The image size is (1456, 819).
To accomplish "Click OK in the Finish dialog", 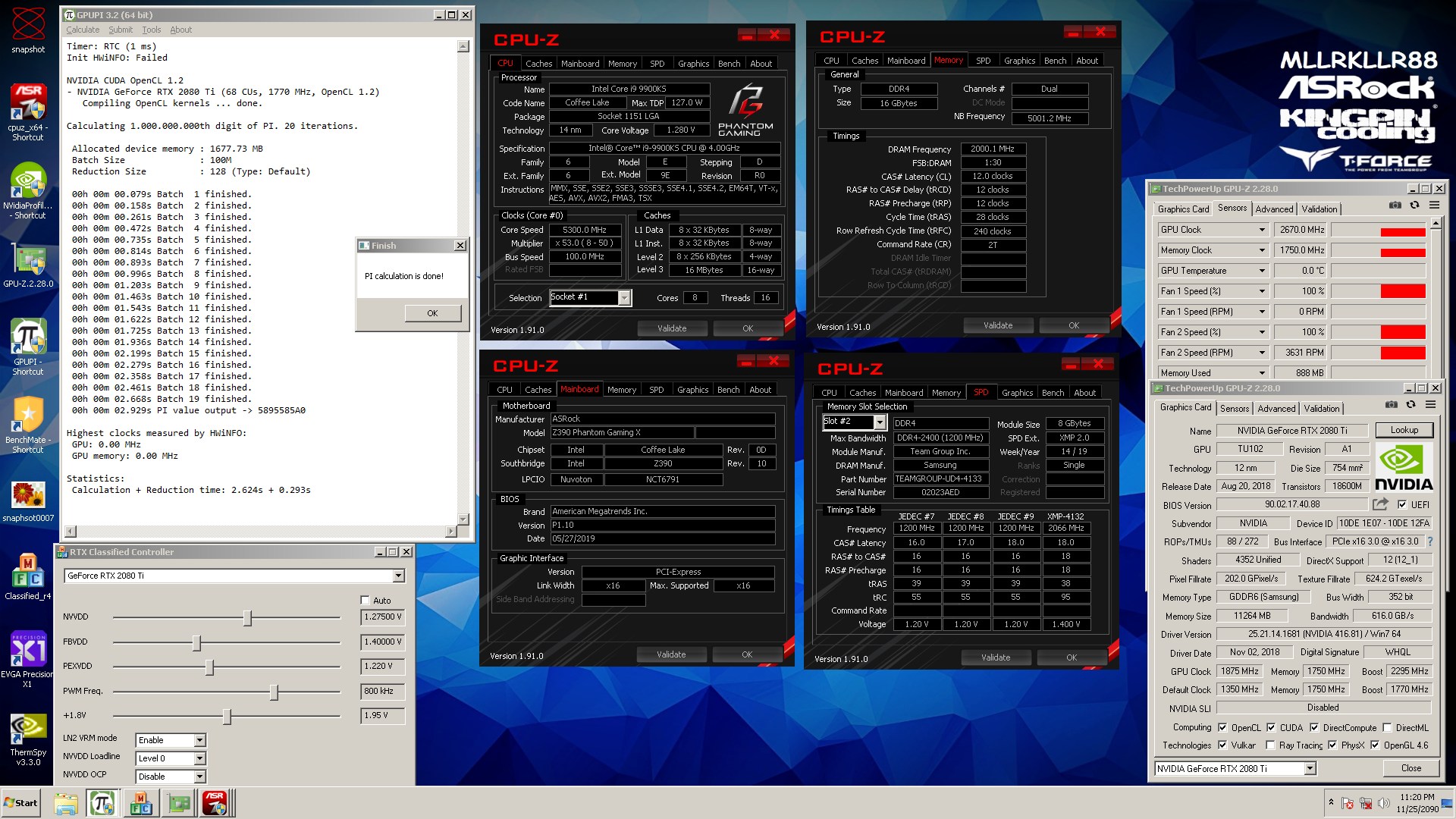I will (x=432, y=313).
